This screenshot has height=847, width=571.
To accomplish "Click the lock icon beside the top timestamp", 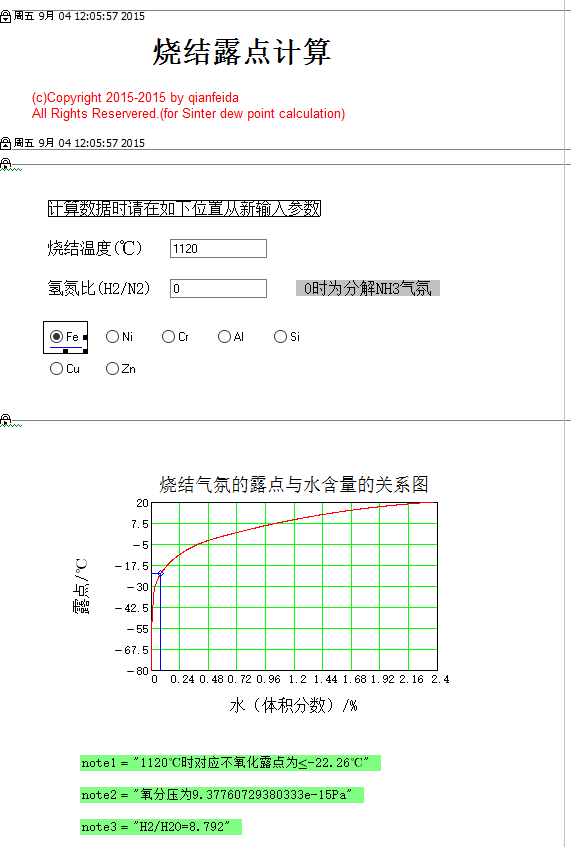I will [5, 17].
